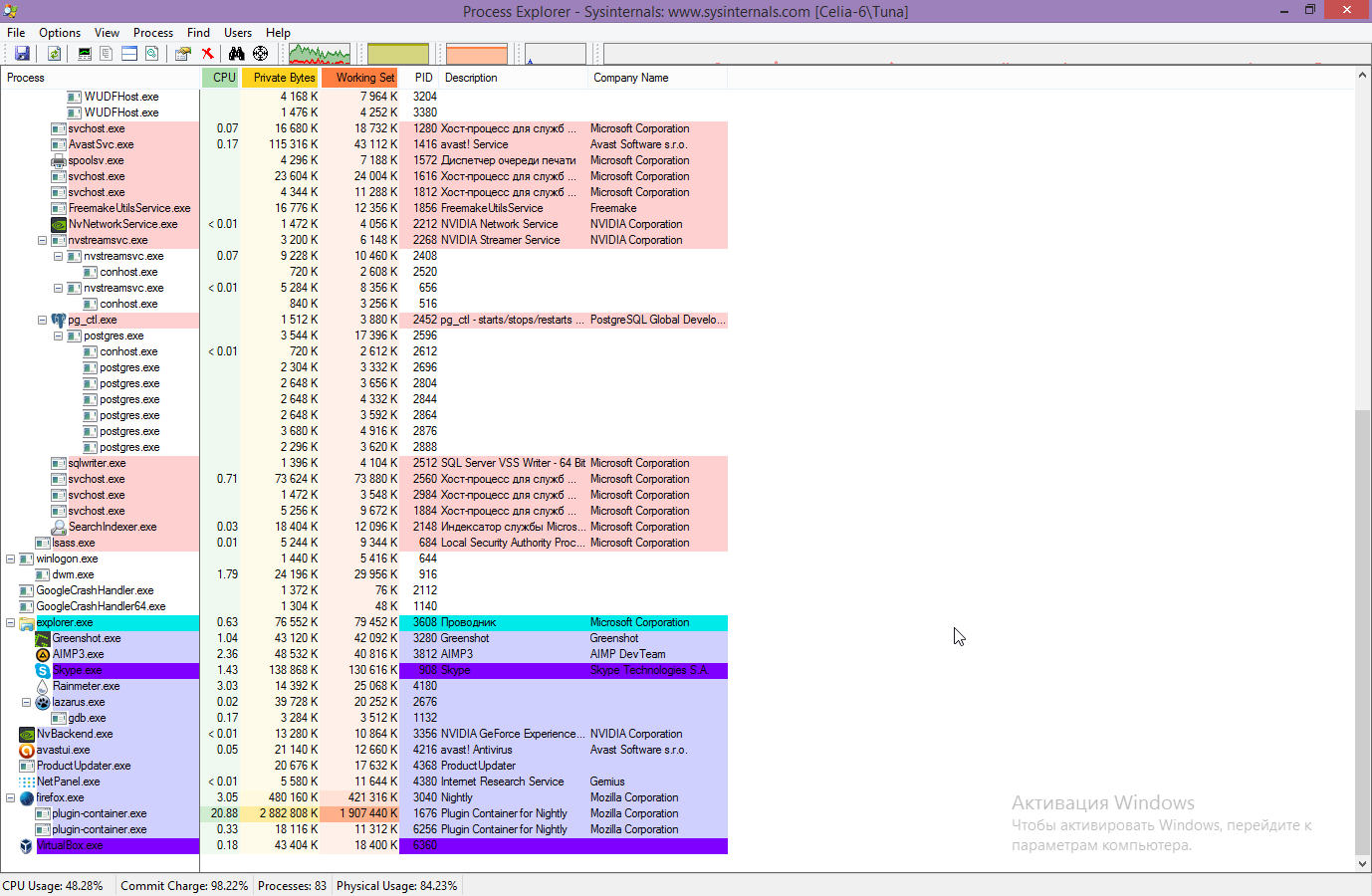Click the AvastSvc.exe process icon
This screenshot has height=896, width=1372.
[x=59, y=144]
